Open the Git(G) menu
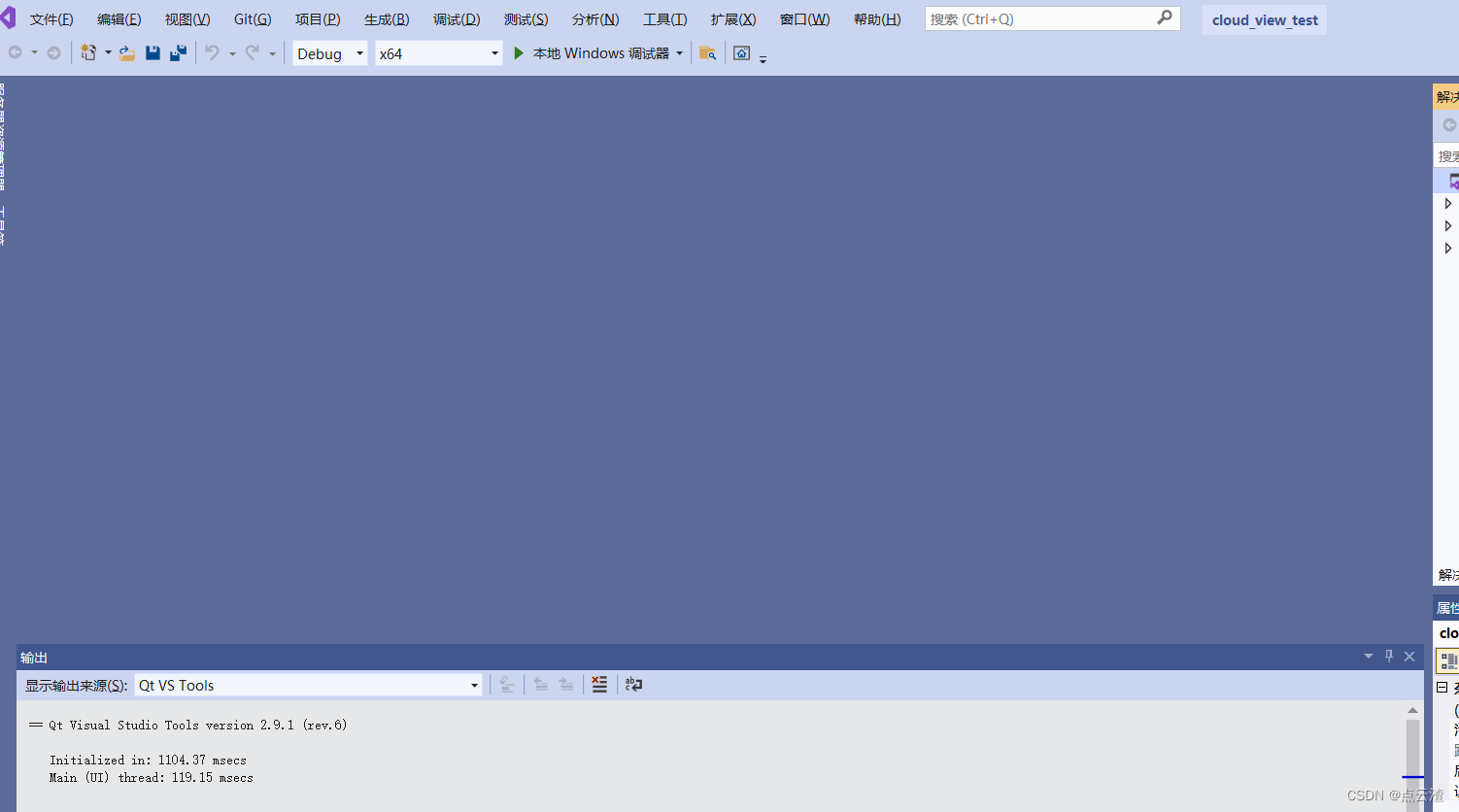 (x=253, y=19)
